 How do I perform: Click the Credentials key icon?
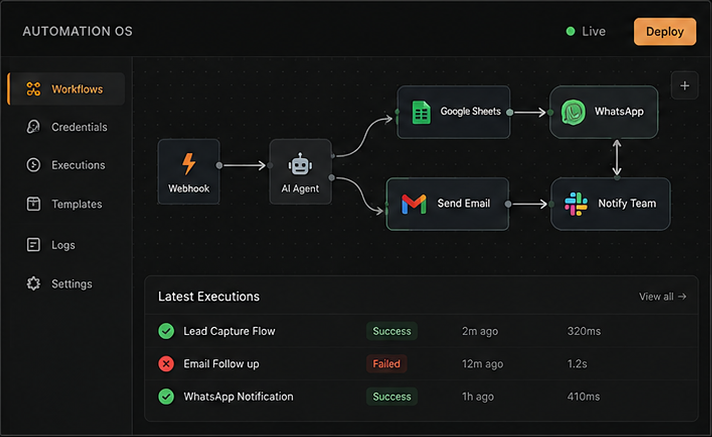coord(33,127)
